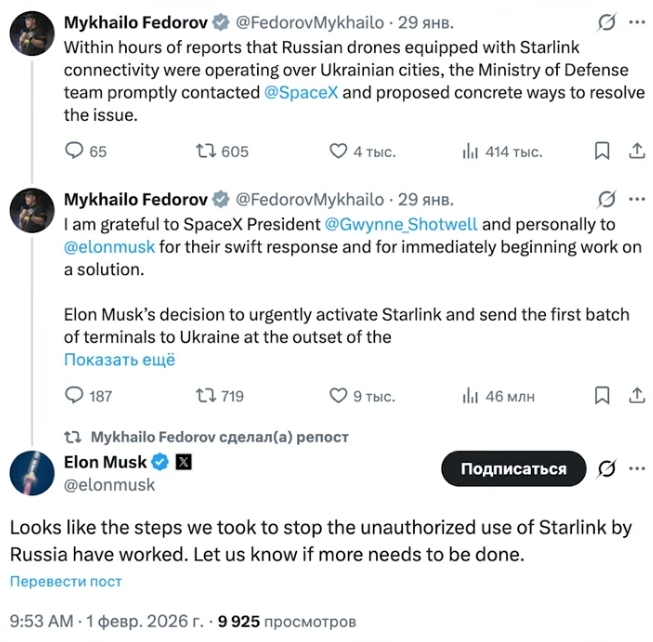This screenshot has height=642, width=653.
Task: View analytics of 414 тыс. views tweet
Action: click(470, 151)
